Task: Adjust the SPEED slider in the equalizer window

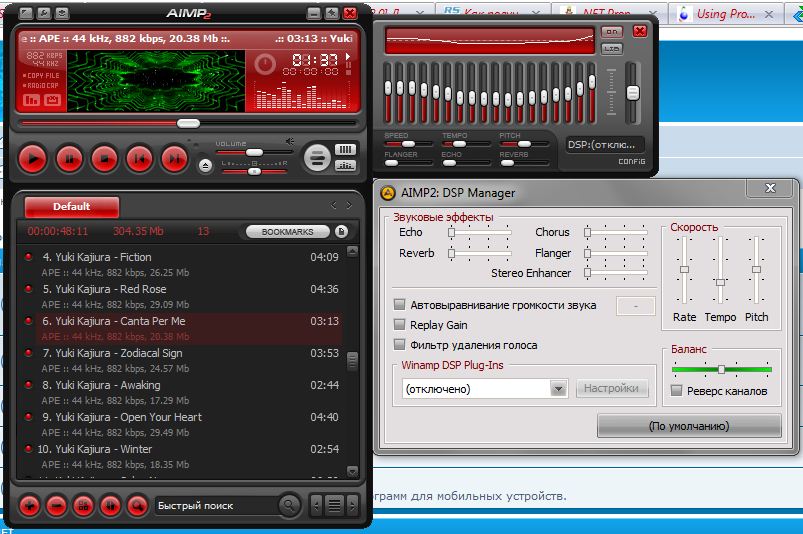Action: tap(408, 144)
